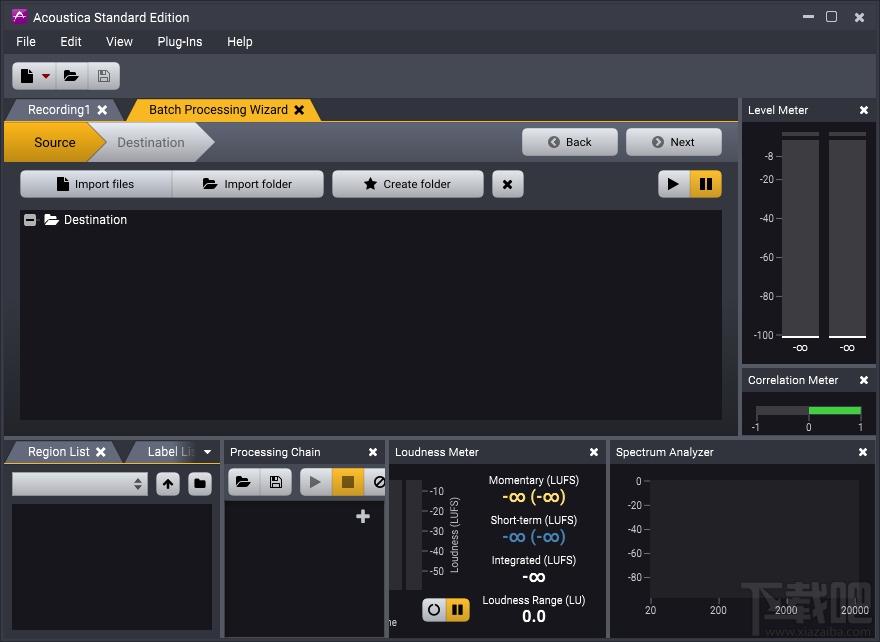Click Import files button
880x642 pixels.
[x=96, y=184]
